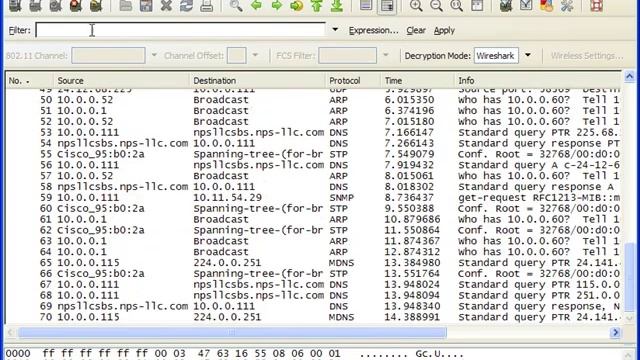Open the list of capture interfaces
Image resolution: width=640 pixels, height=360 pixels.
[15, 5]
